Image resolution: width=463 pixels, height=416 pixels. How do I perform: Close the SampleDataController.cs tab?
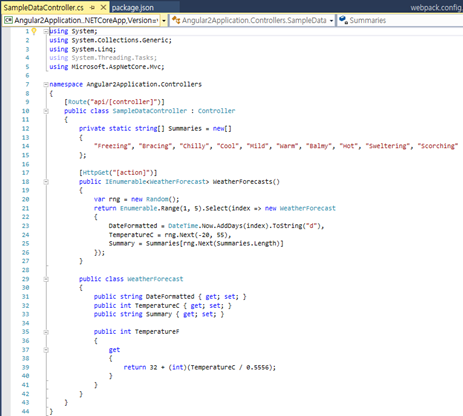[104, 7]
